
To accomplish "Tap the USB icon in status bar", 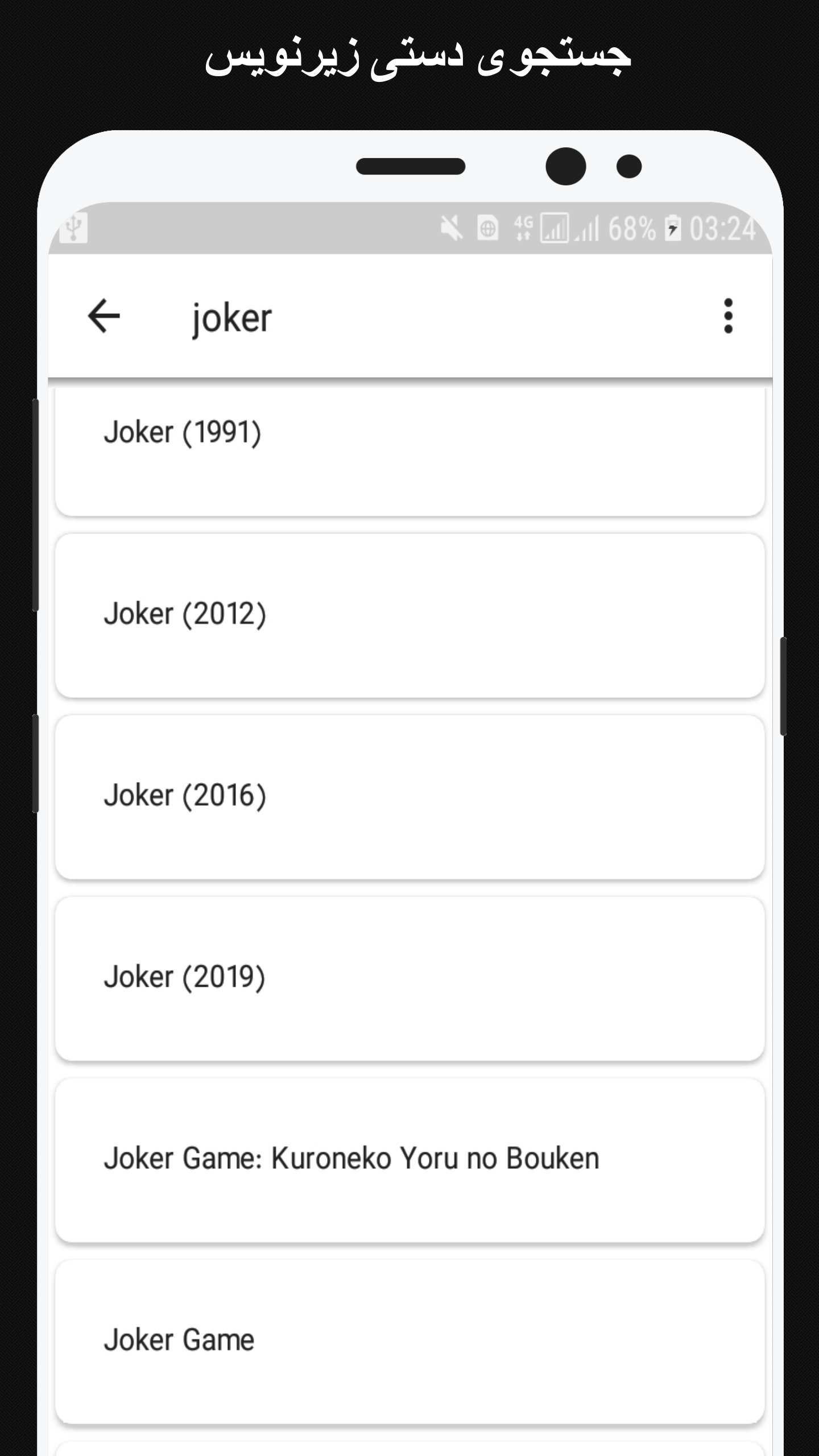I will 73,227.
